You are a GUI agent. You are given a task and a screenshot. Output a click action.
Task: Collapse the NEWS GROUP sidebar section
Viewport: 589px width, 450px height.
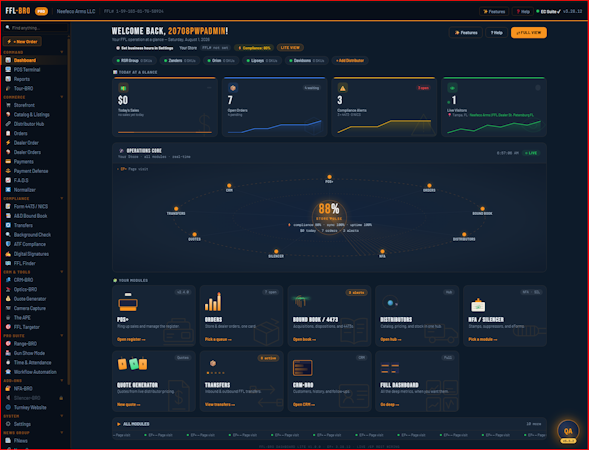[62, 433]
